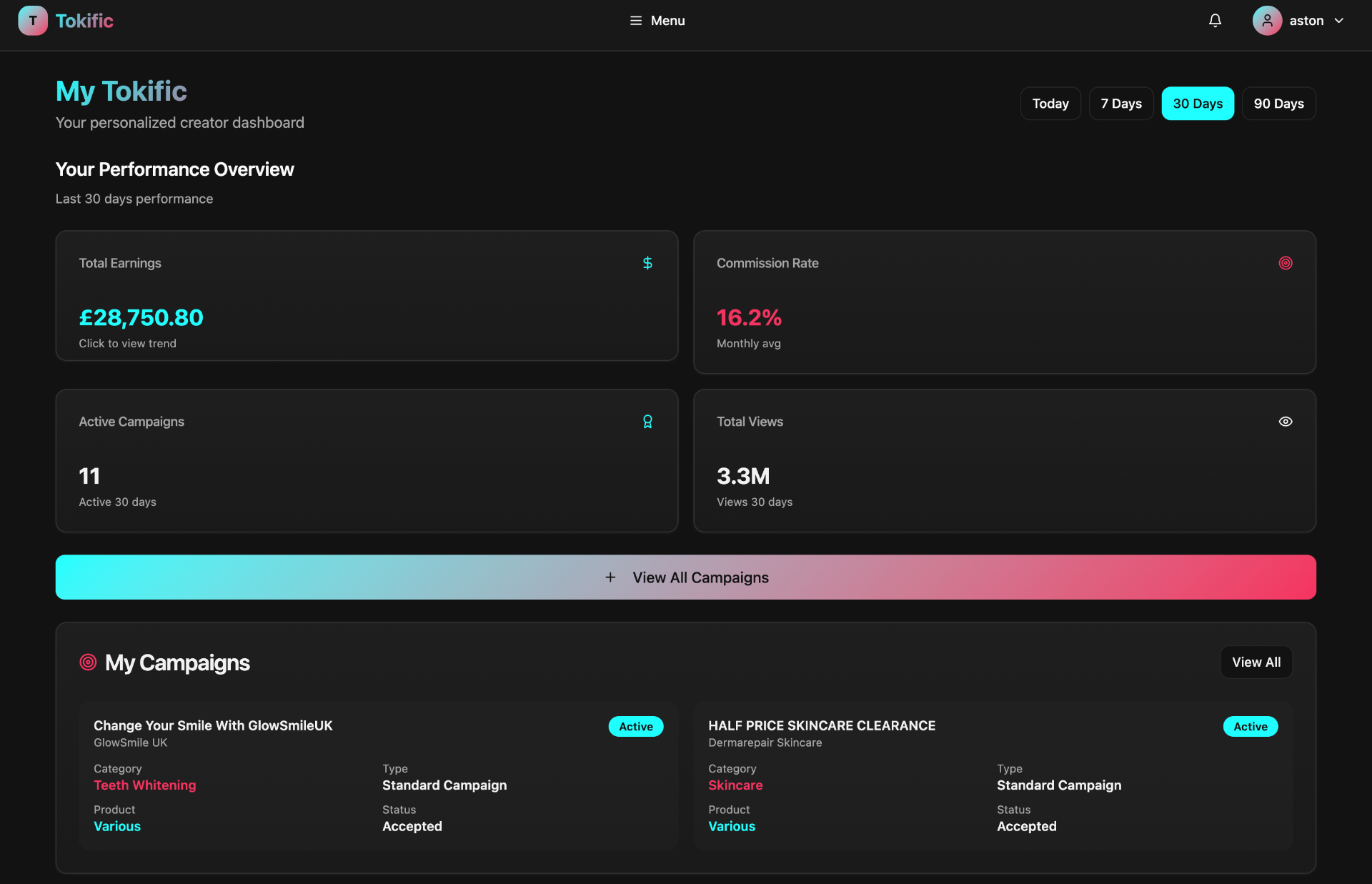Viewport: 1372px width, 884px height.
Task: Click the dollar icon in Total Earnings
Action: pyautogui.click(x=647, y=263)
